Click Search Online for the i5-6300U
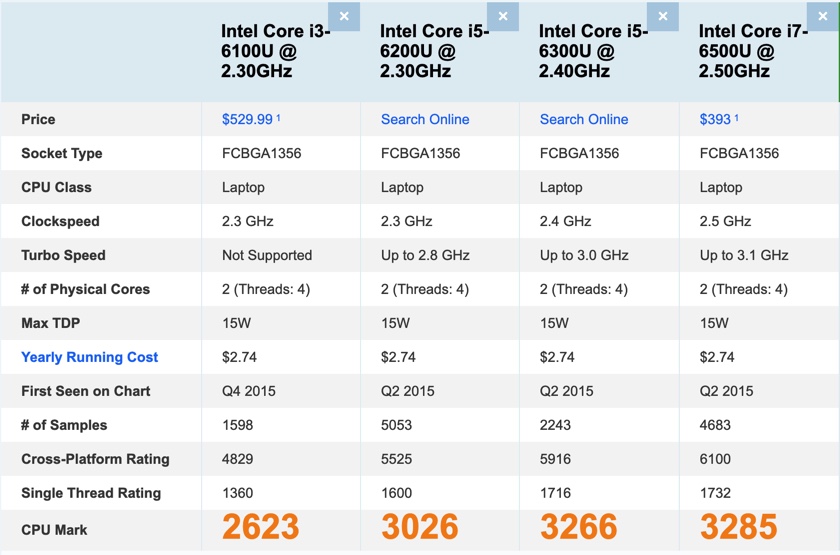This screenshot has width=840, height=555. pyautogui.click(x=584, y=119)
